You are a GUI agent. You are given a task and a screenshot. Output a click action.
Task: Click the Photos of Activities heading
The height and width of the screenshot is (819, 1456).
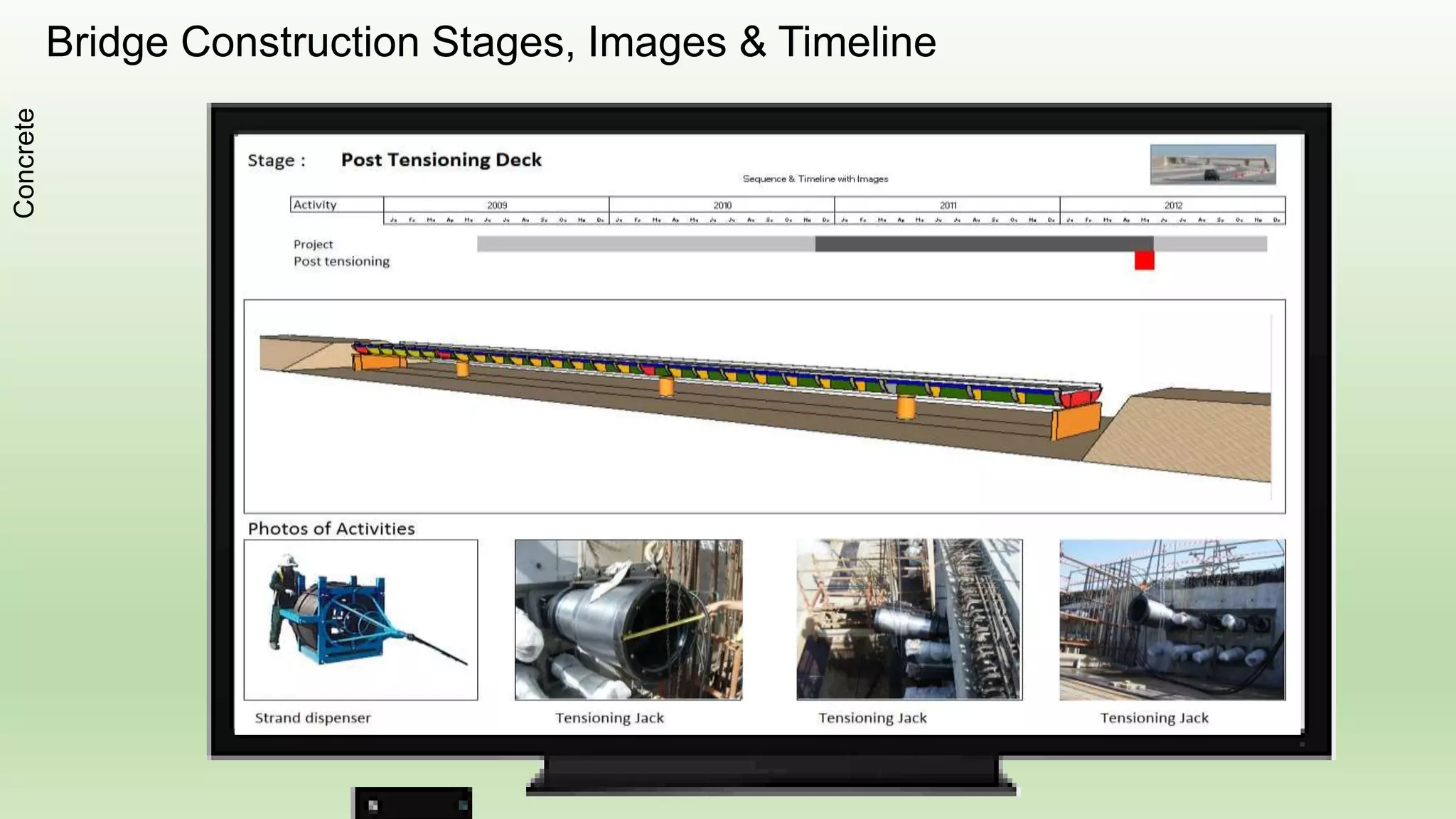tap(331, 529)
